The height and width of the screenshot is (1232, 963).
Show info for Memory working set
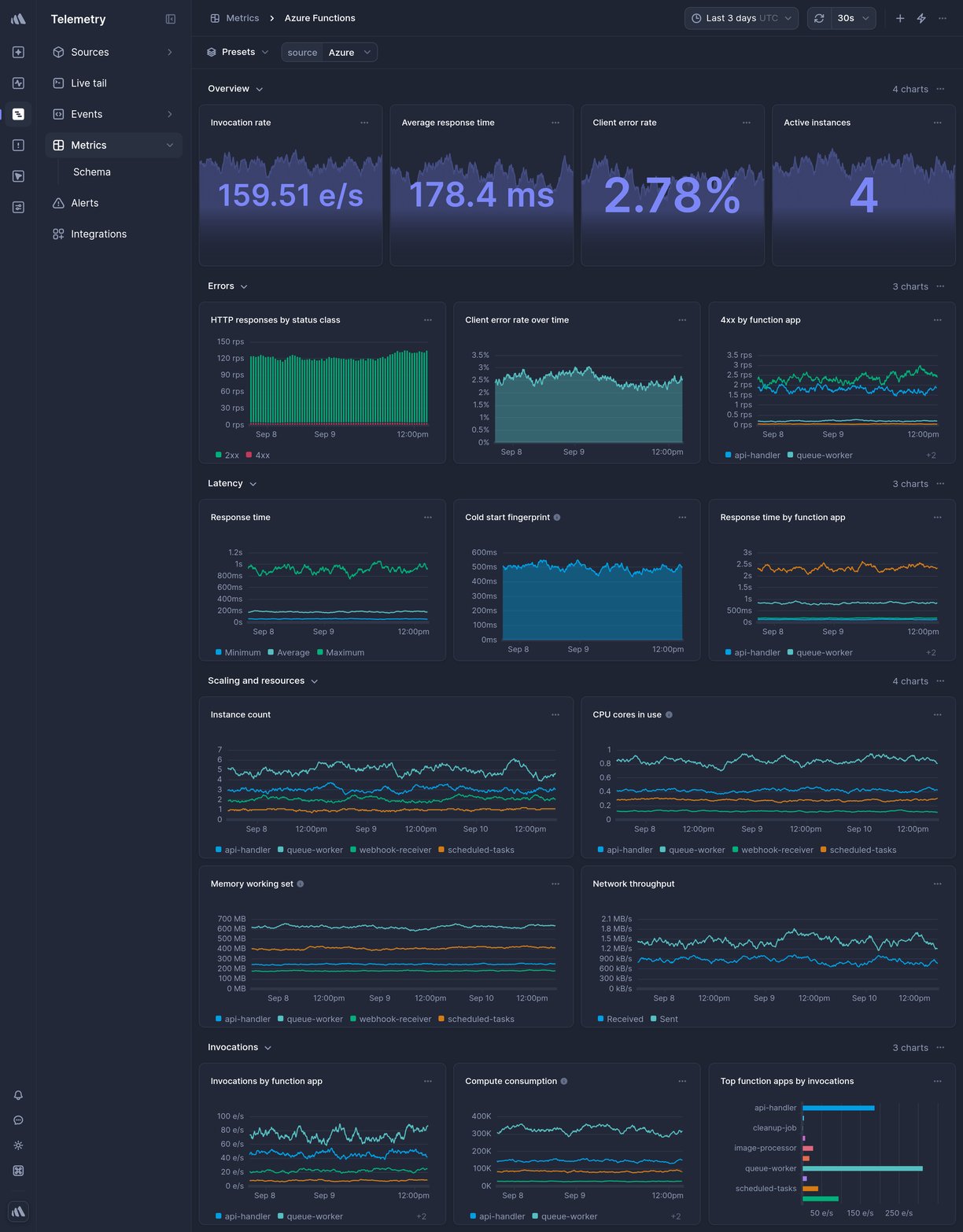click(x=301, y=884)
